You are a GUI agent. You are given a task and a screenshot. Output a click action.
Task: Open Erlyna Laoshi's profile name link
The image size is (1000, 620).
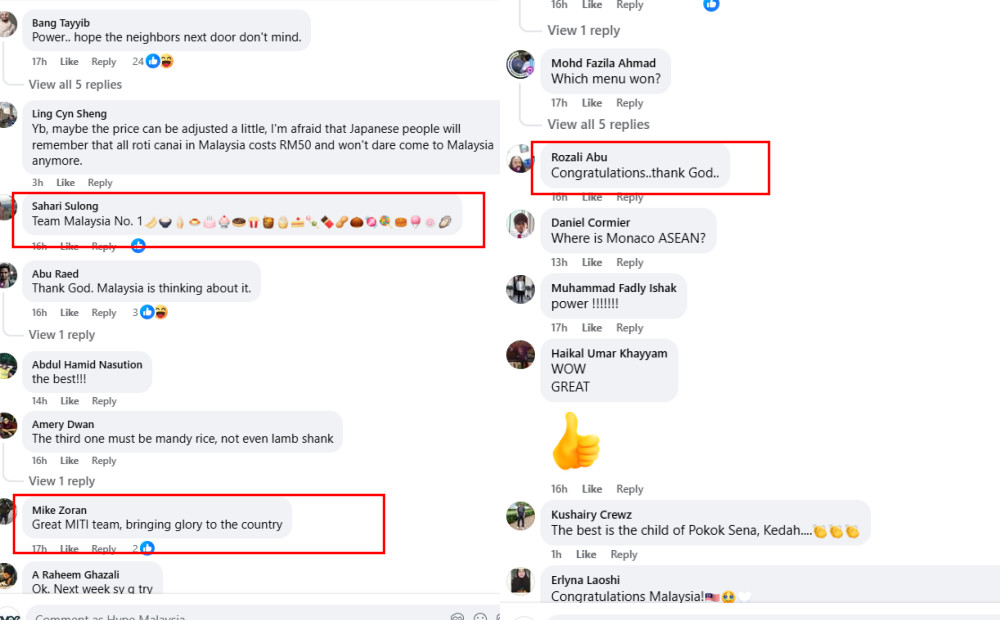pyautogui.click(x=585, y=580)
